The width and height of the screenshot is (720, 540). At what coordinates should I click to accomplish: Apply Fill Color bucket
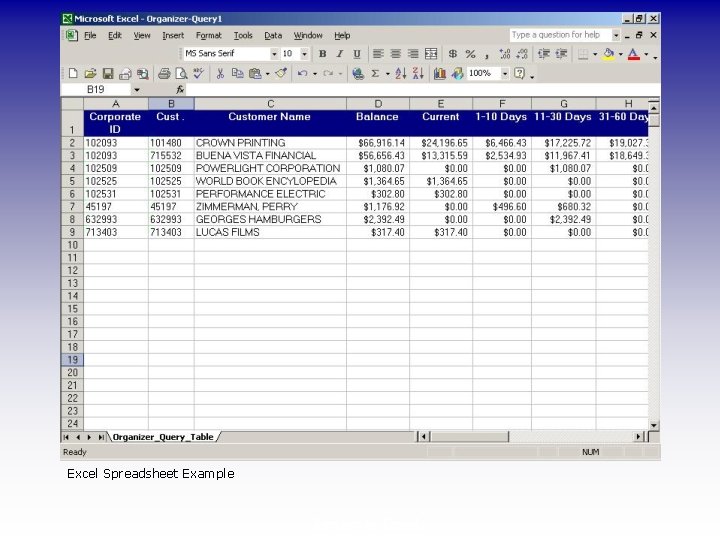[x=609, y=54]
